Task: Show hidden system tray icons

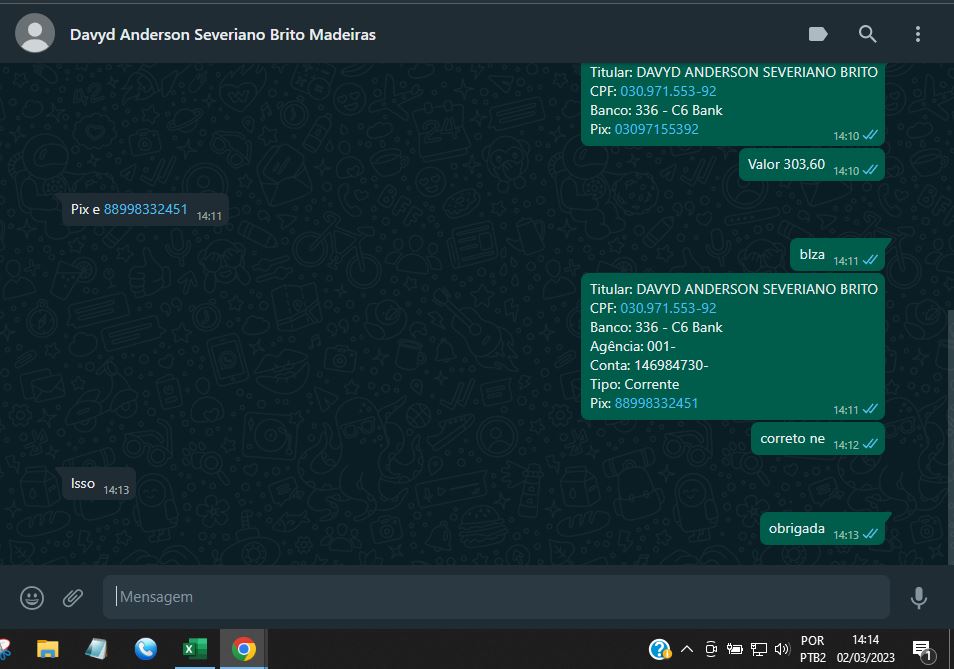Action: pyautogui.click(x=687, y=649)
